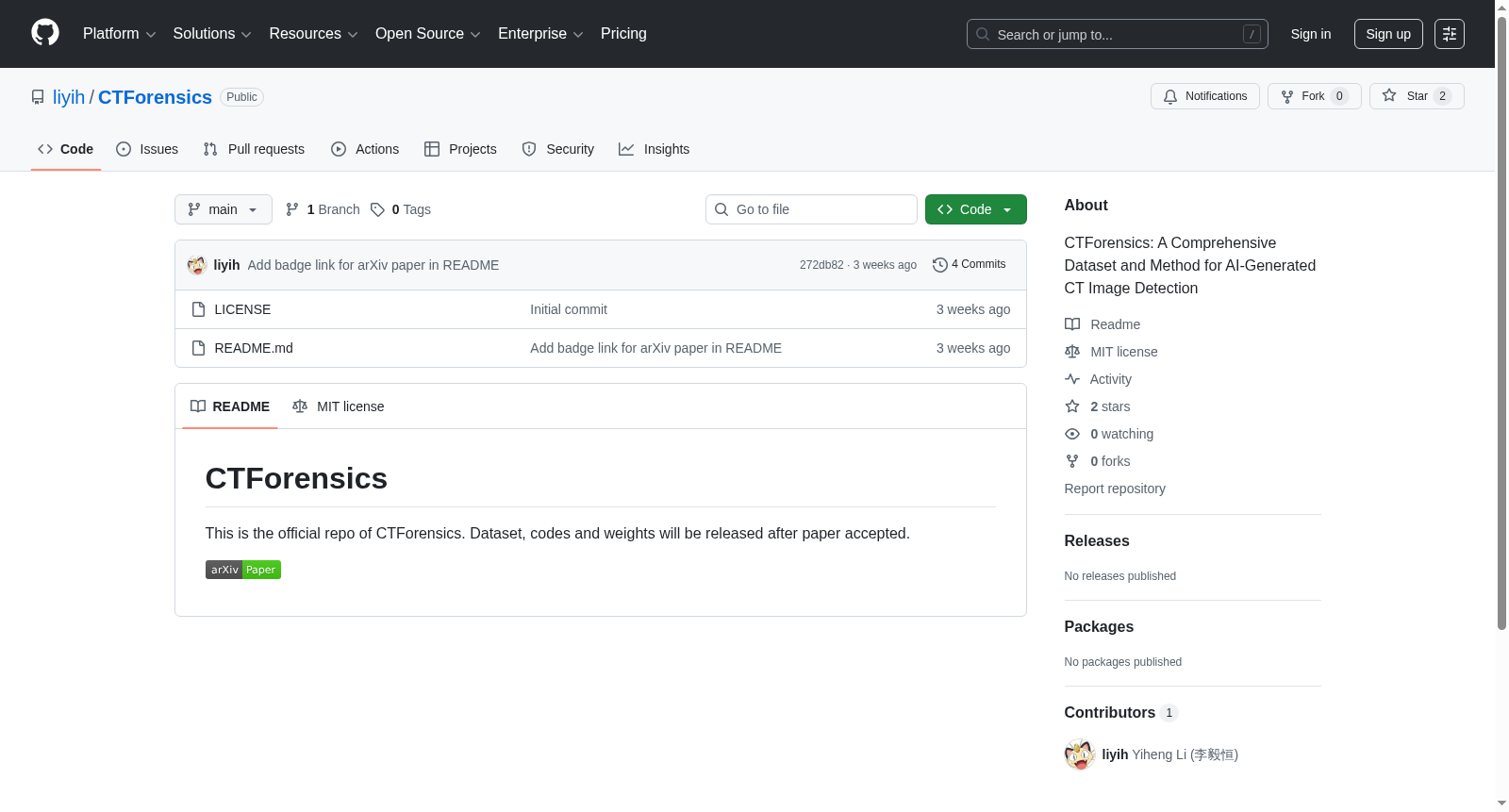This screenshot has width=1509, height=812.
Task: Click Report repository link
Action: (x=1115, y=489)
